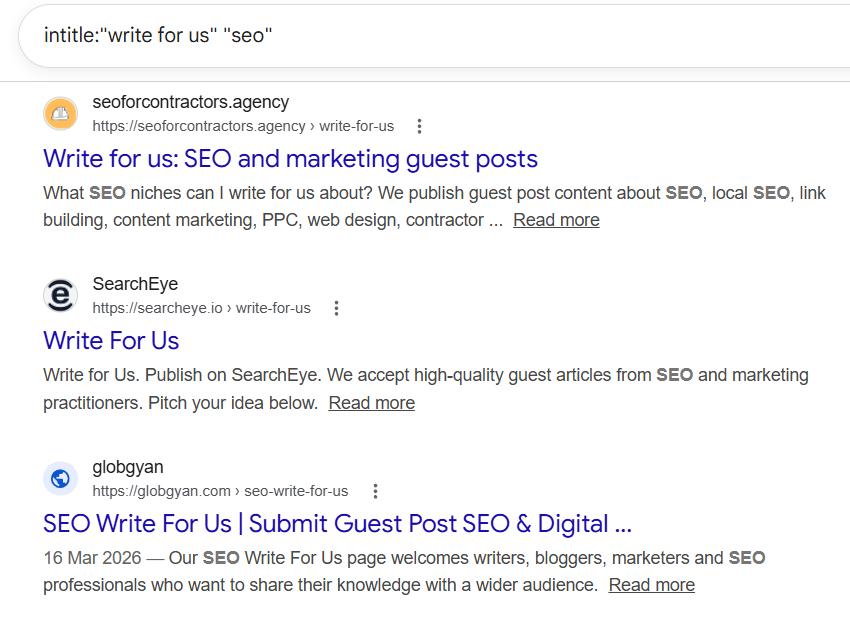850x625 pixels.
Task: Open the 'Write For Us' SearchEye result
Action: [x=111, y=341]
